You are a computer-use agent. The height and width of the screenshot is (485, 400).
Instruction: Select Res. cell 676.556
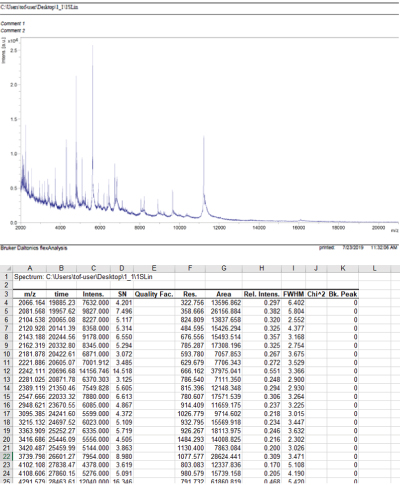(190, 337)
